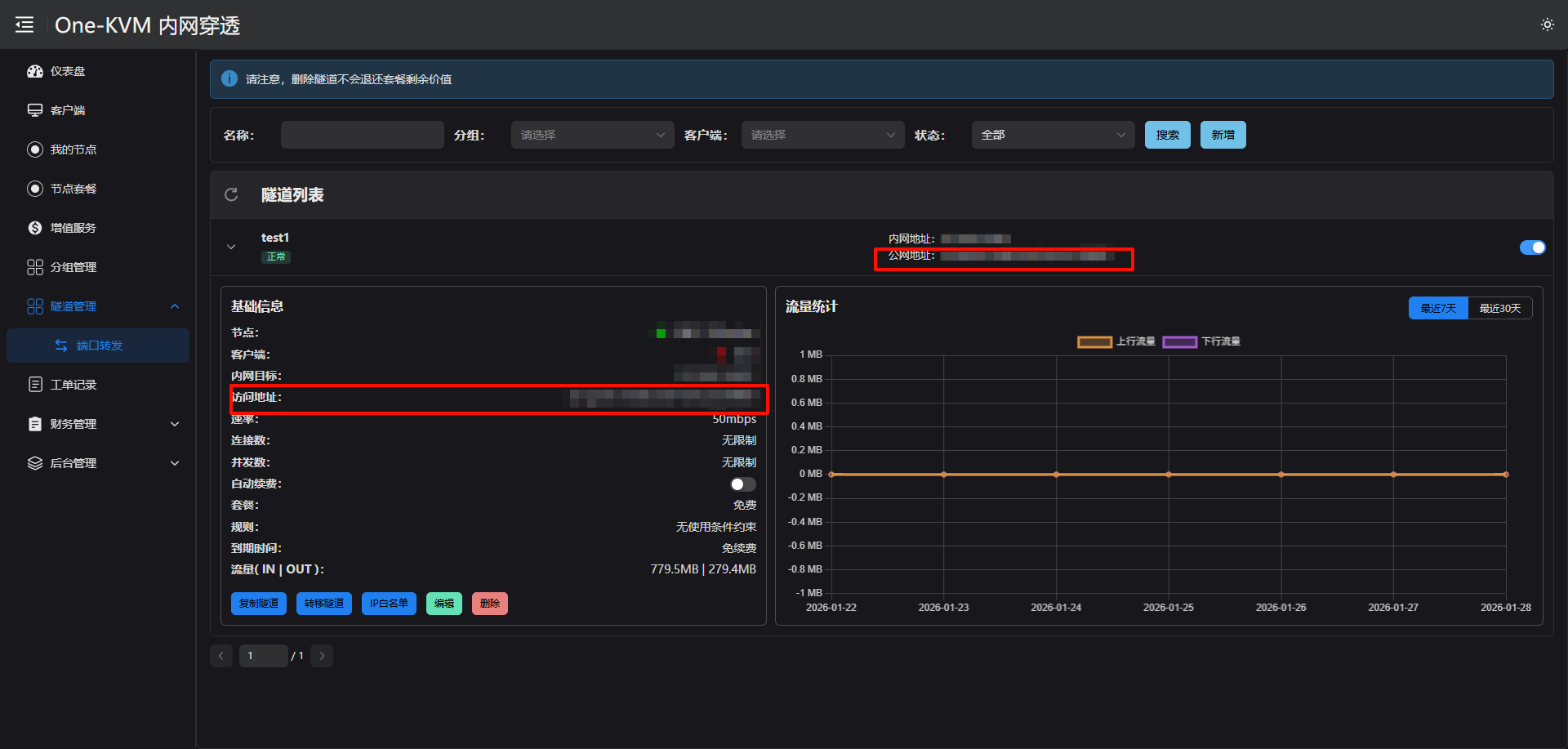Open the 状态 dropdown showing 全部
This screenshot has width=1568, height=749.
click(x=1052, y=135)
